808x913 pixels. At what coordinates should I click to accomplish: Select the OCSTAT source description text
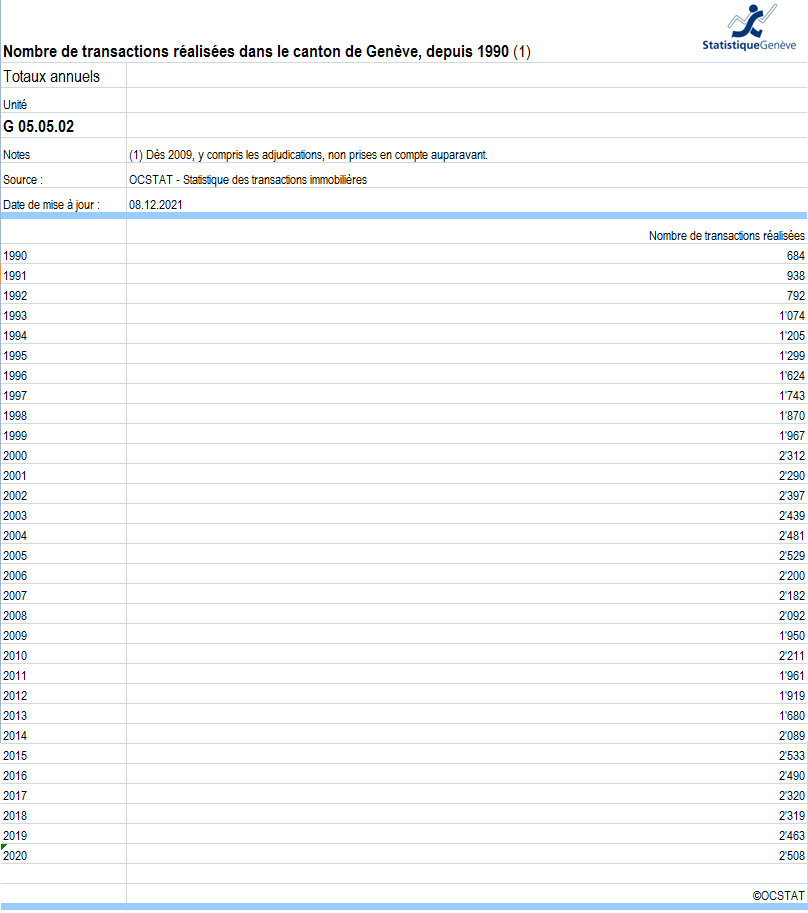click(247, 180)
